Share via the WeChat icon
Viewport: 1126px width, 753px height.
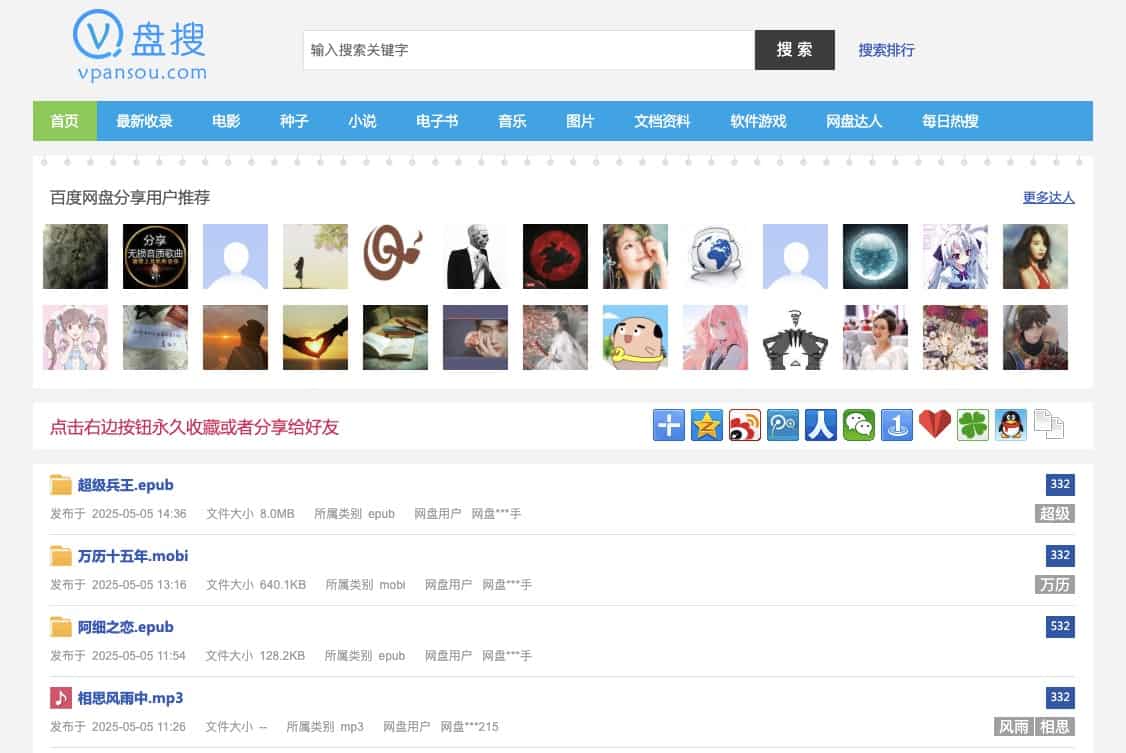(858, 425)
